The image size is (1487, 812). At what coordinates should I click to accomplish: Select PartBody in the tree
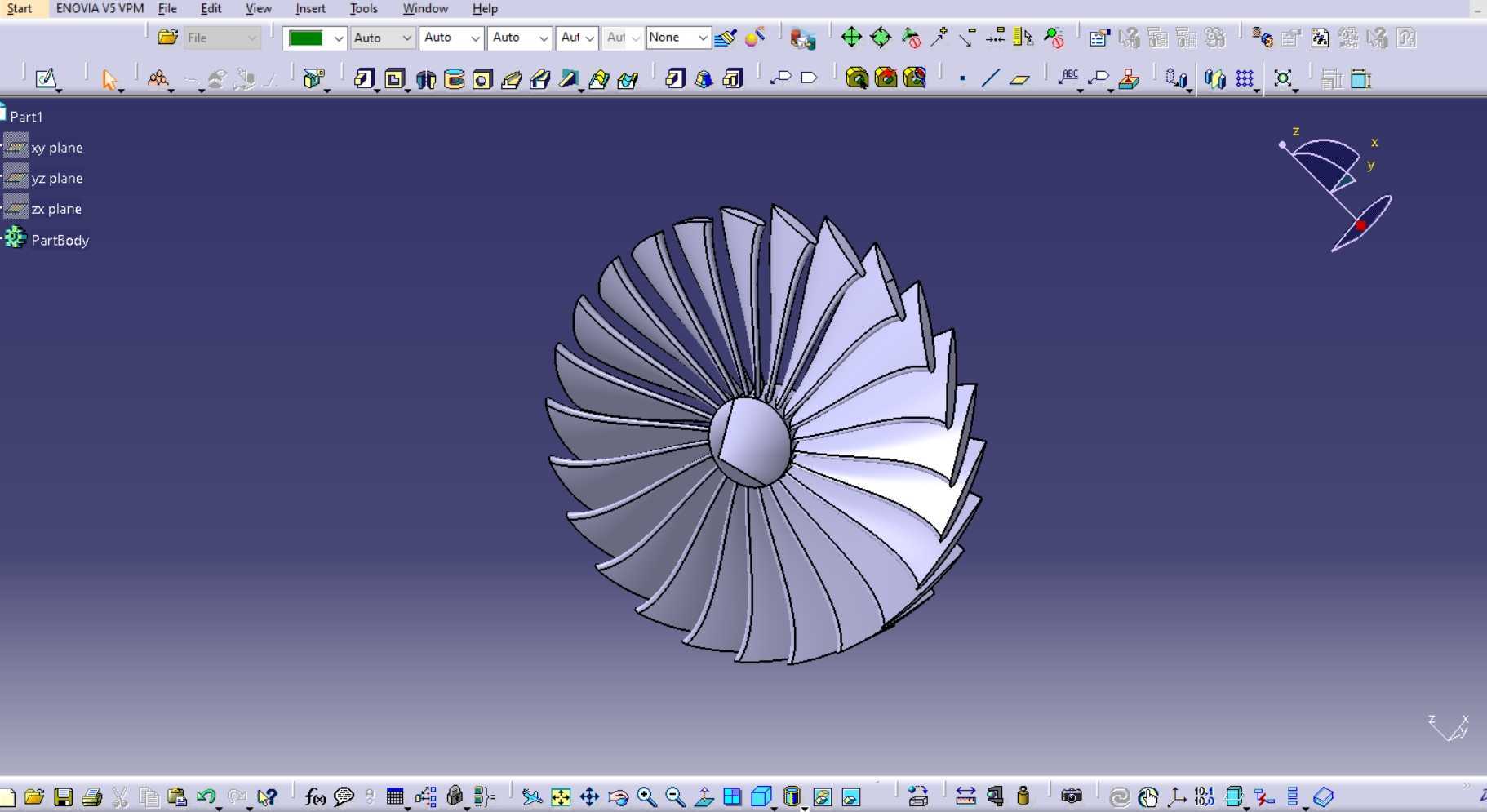coord(60,240)
